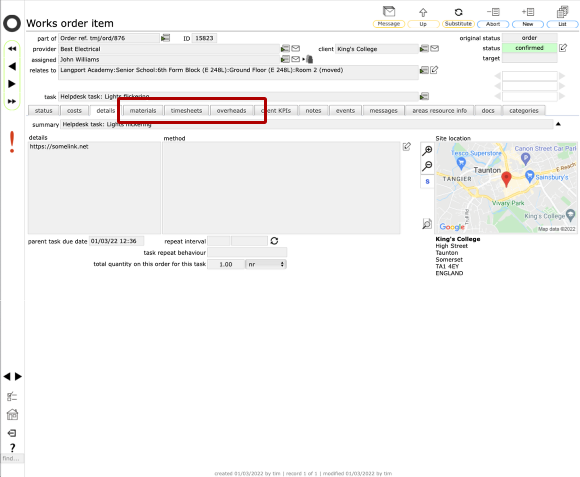
Task: Click the List button
Action: point(562,24)
